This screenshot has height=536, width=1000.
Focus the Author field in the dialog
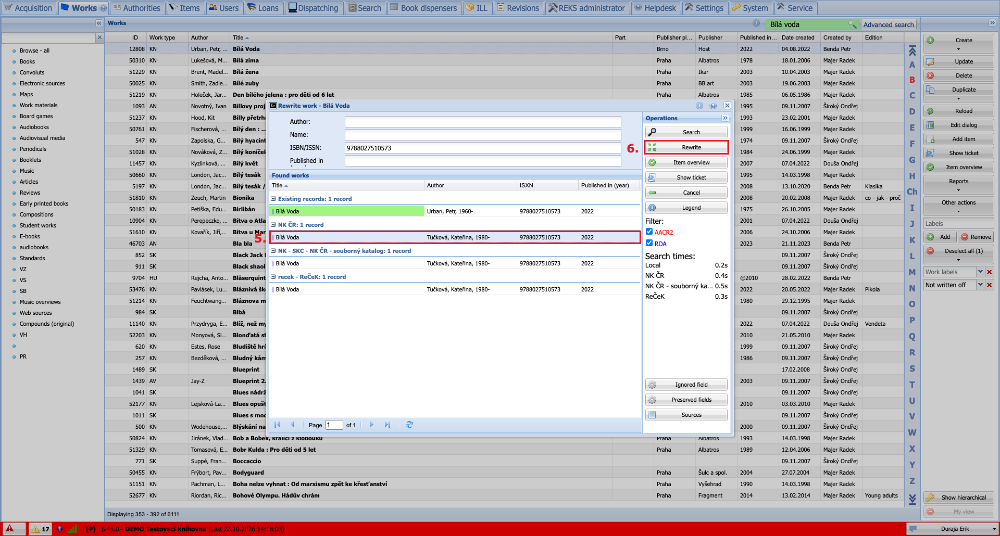pos(483,122)
